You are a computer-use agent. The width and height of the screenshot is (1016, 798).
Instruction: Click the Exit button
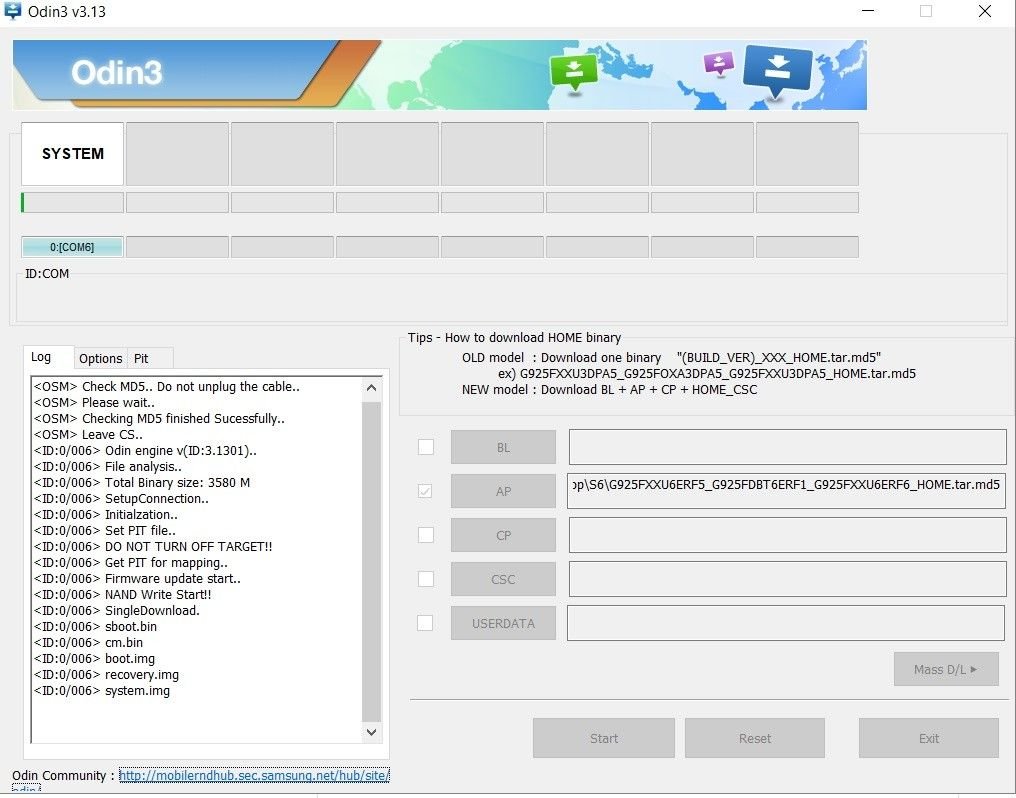929,738
